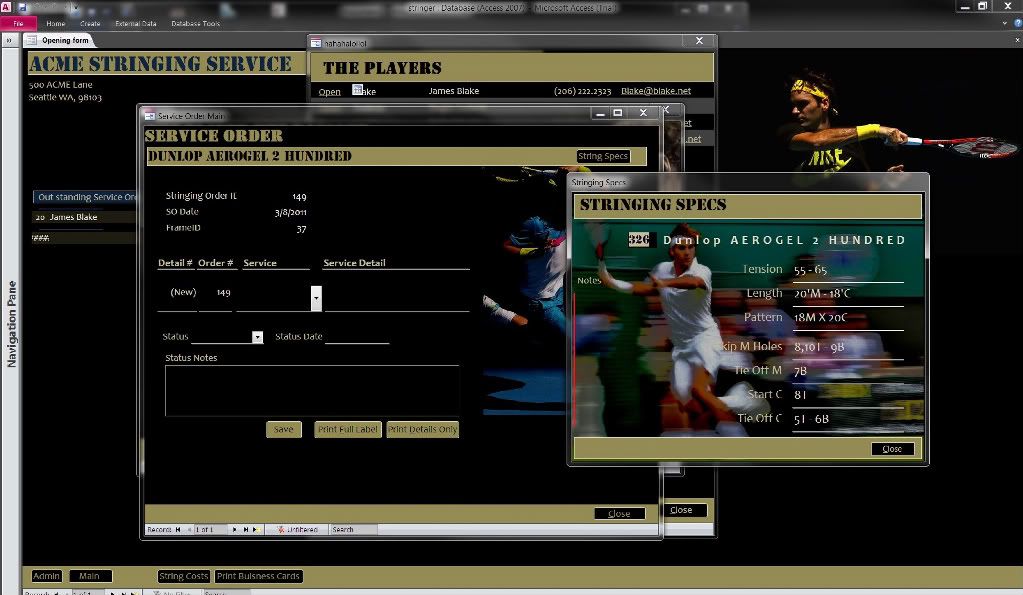The height and width of the screenshot is (595, 1023).
Task: Click the Unfiltered filter indicator in Service Order
Action: tap(297, 530)
